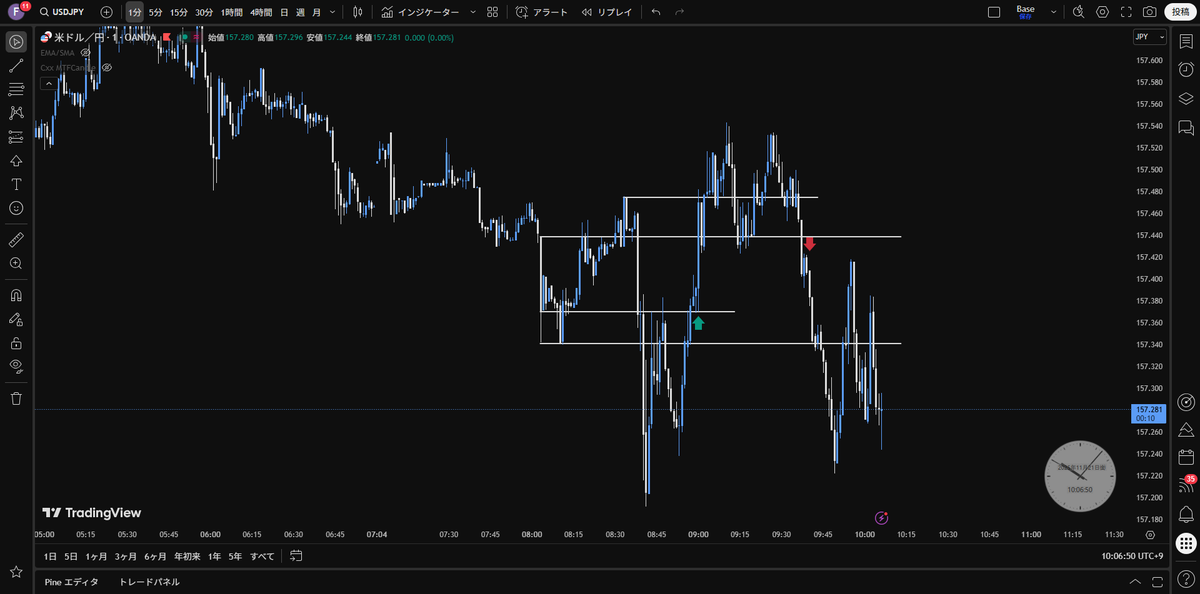Open the トレードパネル tab
Screen dimensions: 1200x594
[149, 581]
